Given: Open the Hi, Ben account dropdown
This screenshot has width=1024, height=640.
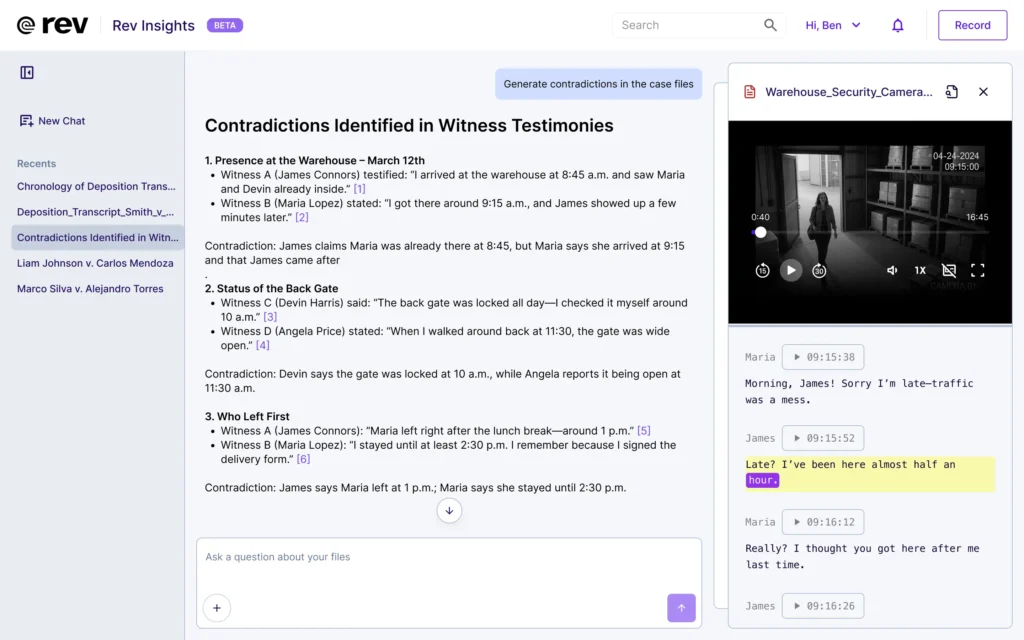Looking at the screenshot, I should [x=832, y=26].
